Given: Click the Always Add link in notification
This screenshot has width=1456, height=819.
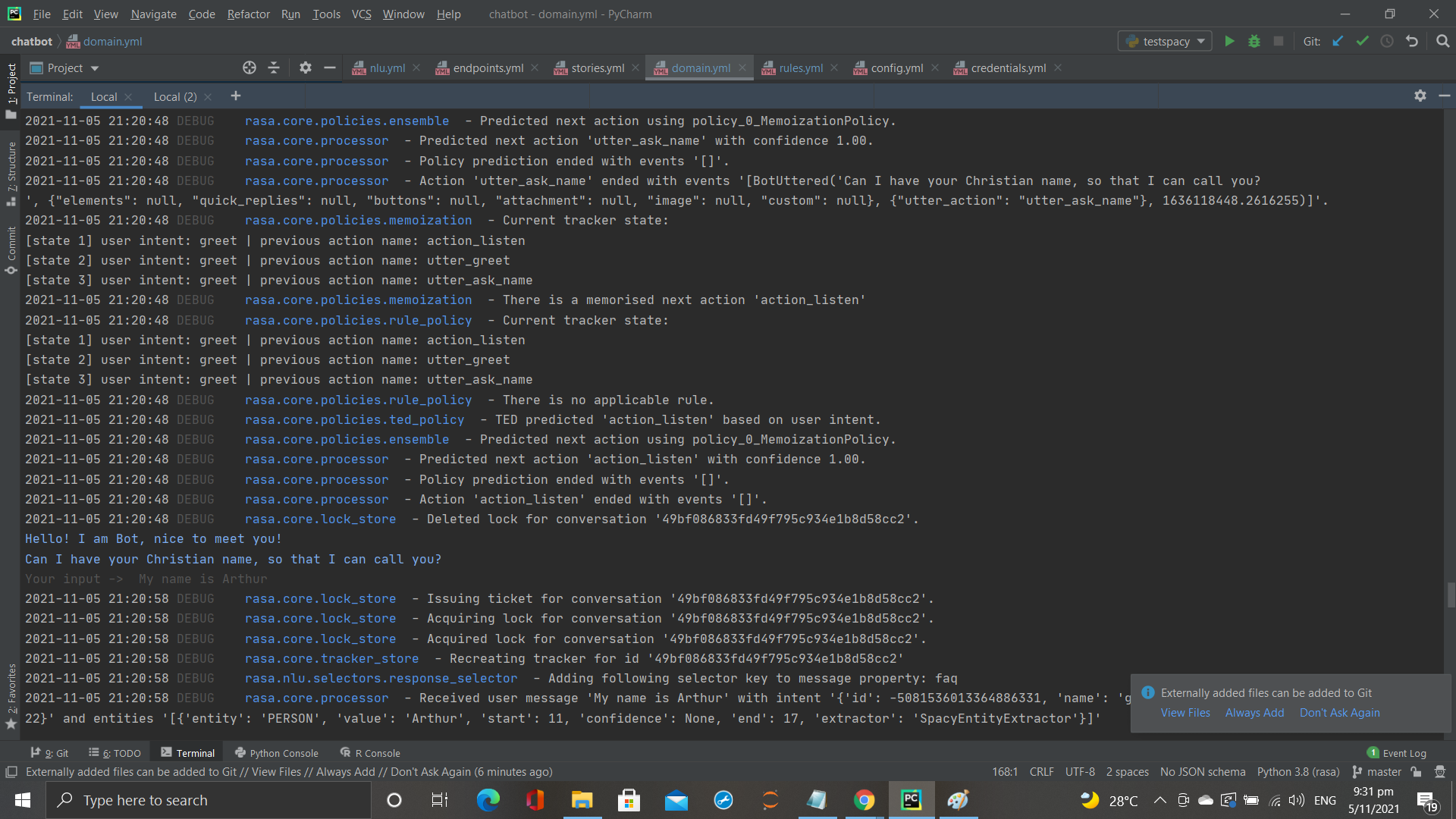Looking at the screenshot, I should pos(1254,713).
